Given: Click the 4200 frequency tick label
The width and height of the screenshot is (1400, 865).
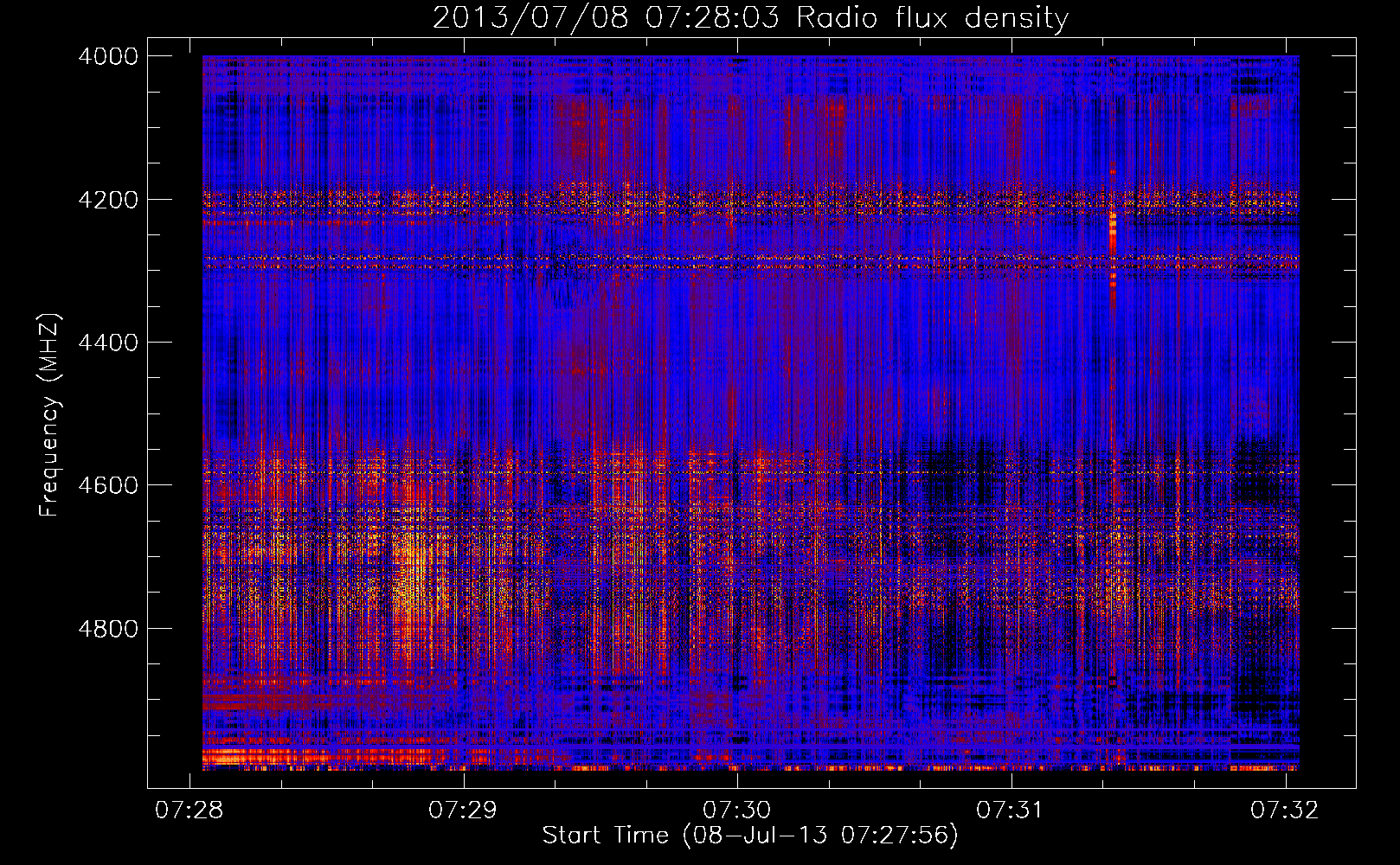Looking at the screenshot, I should 107,200.
